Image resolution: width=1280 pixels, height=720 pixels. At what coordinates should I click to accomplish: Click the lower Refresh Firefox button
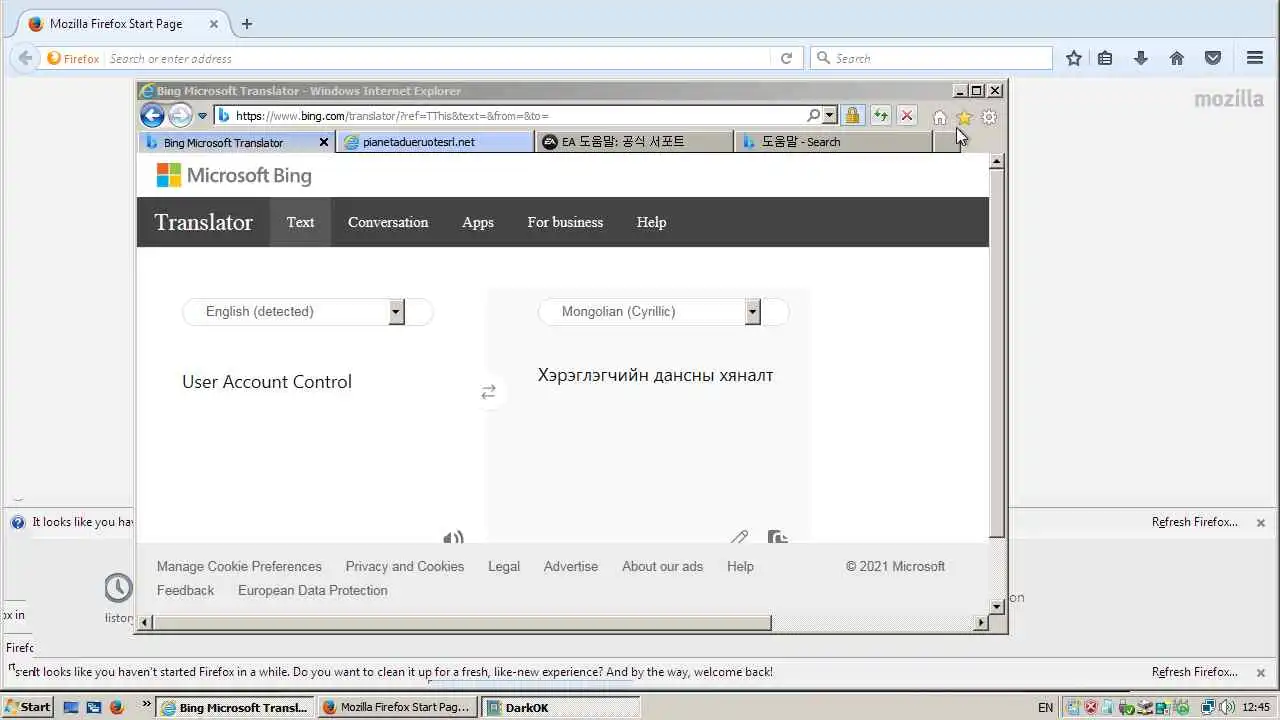tap(1195, 672)
